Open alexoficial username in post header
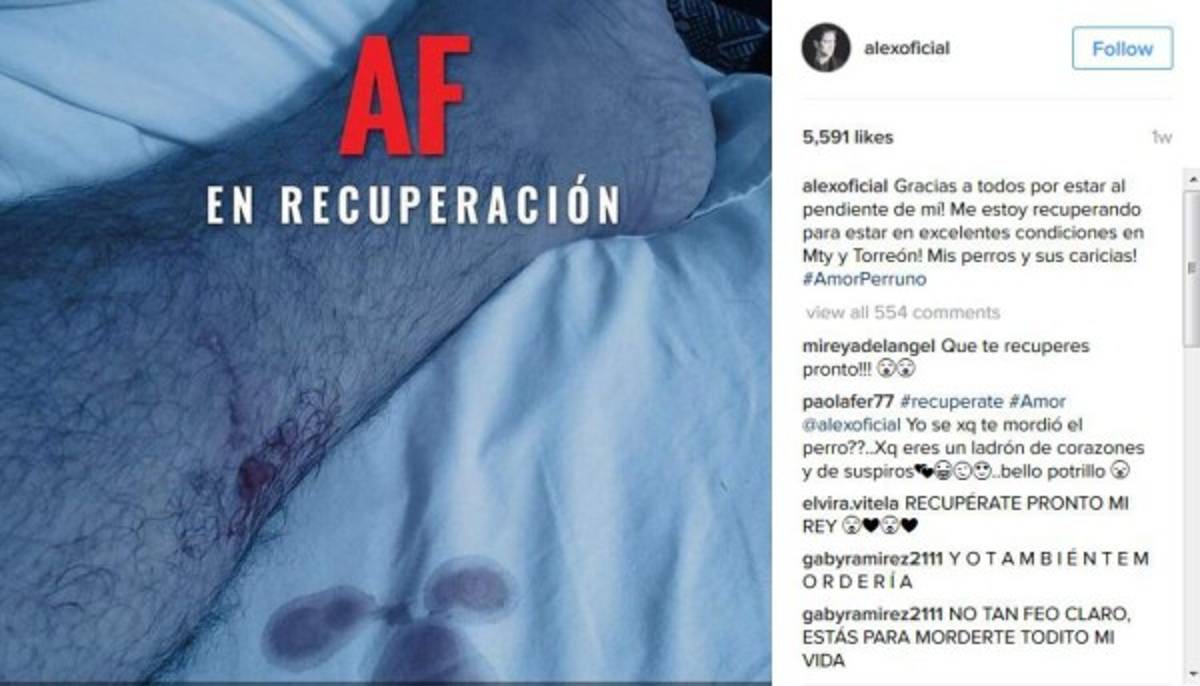Screen dimensions: 1200x686 pos(906,48)
